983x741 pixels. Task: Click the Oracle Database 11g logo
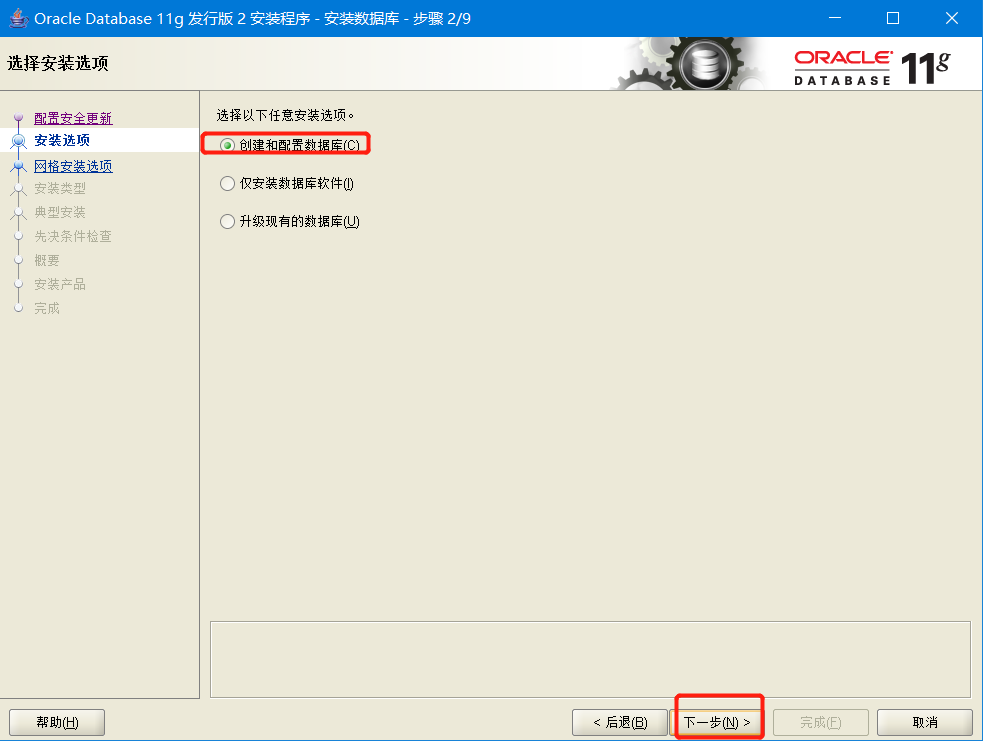click(872, 68)
